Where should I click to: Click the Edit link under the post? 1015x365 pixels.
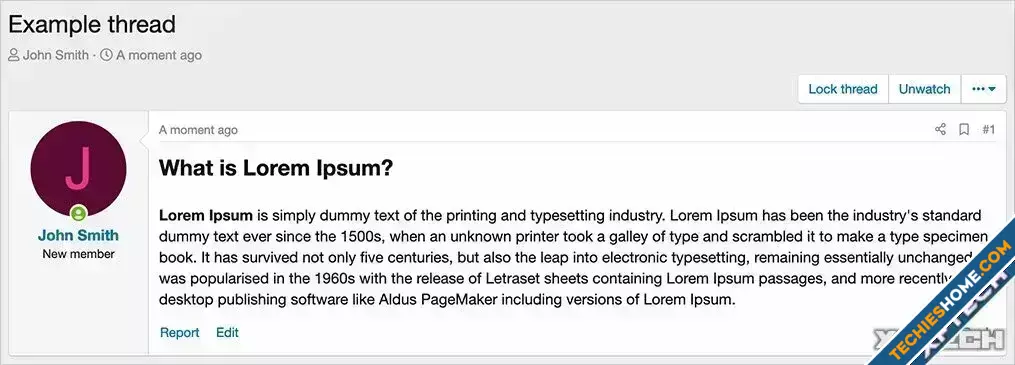tap(227, 333)
